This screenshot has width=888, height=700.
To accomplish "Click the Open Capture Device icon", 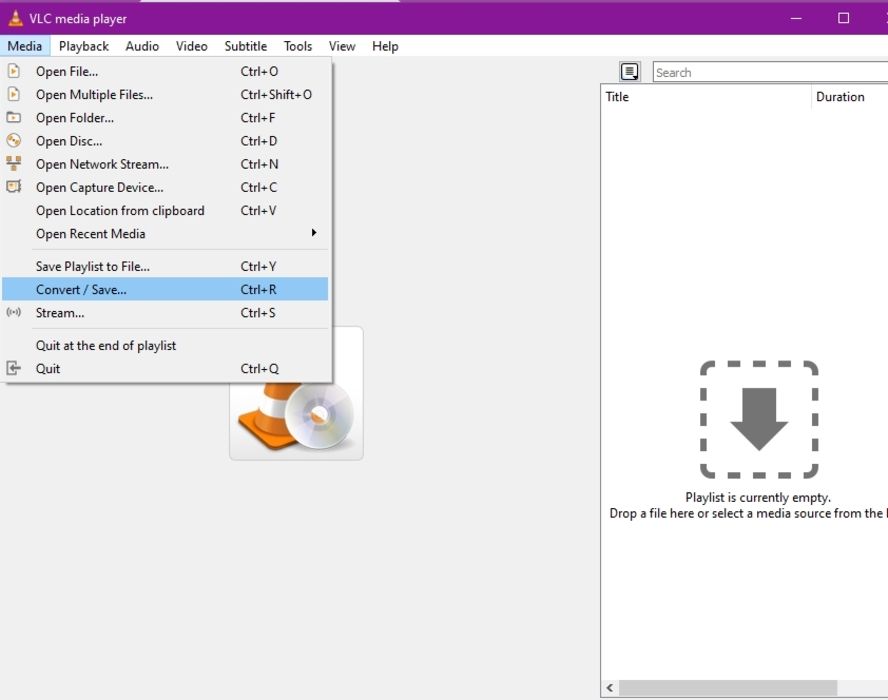I will point(14,187).
